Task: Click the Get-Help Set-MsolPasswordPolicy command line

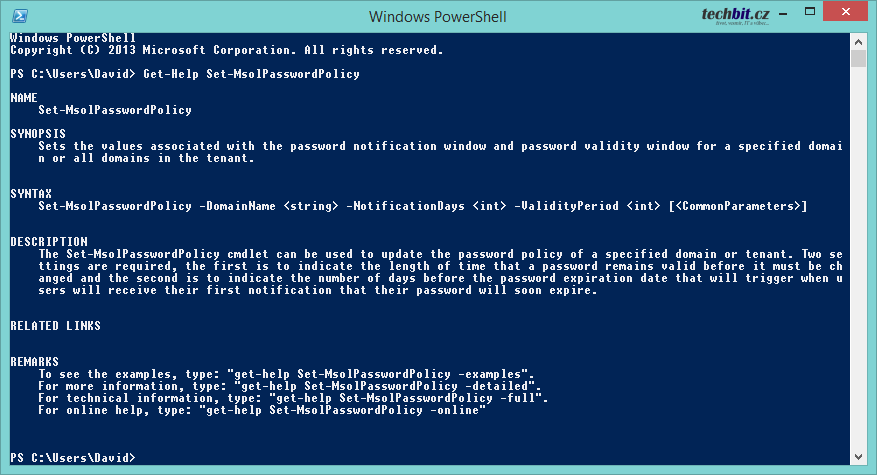Action: 185,74
